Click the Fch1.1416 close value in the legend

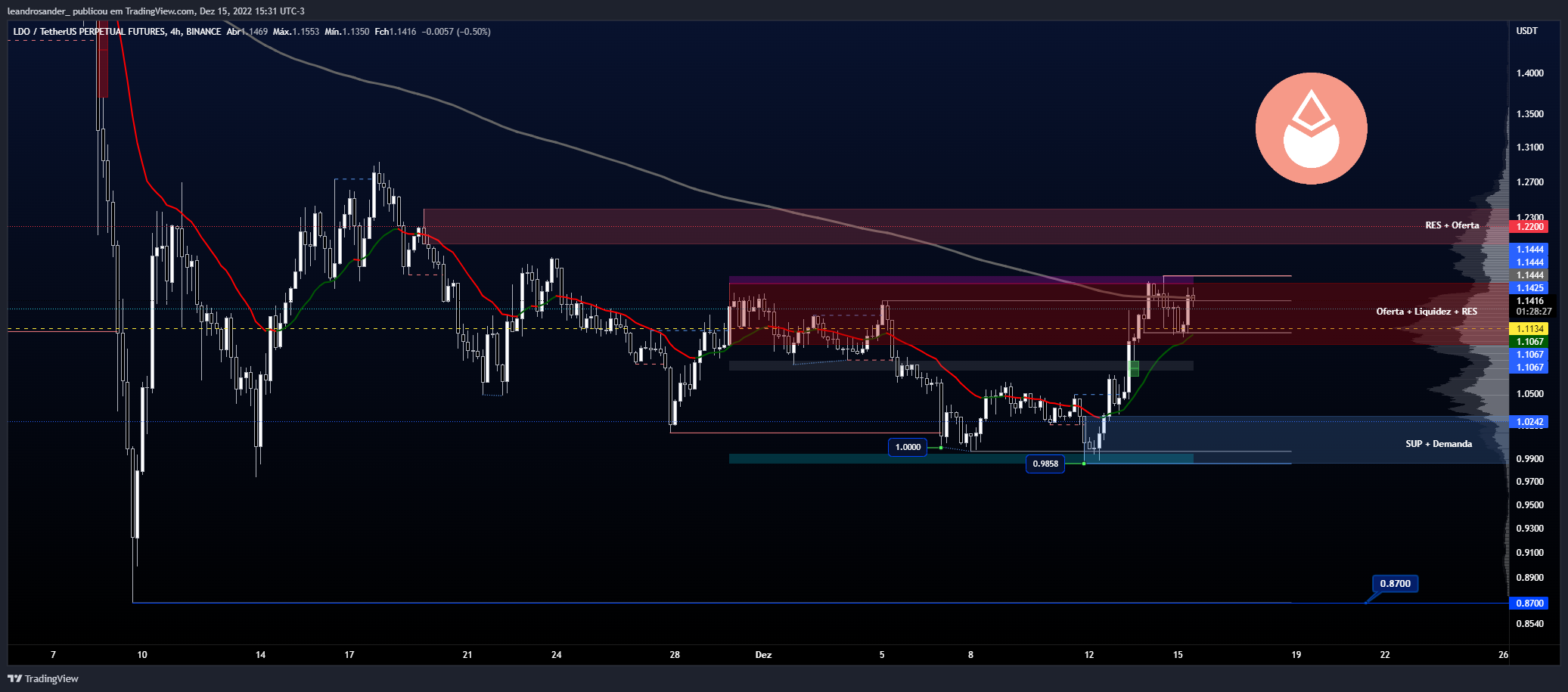click(396, 32)
